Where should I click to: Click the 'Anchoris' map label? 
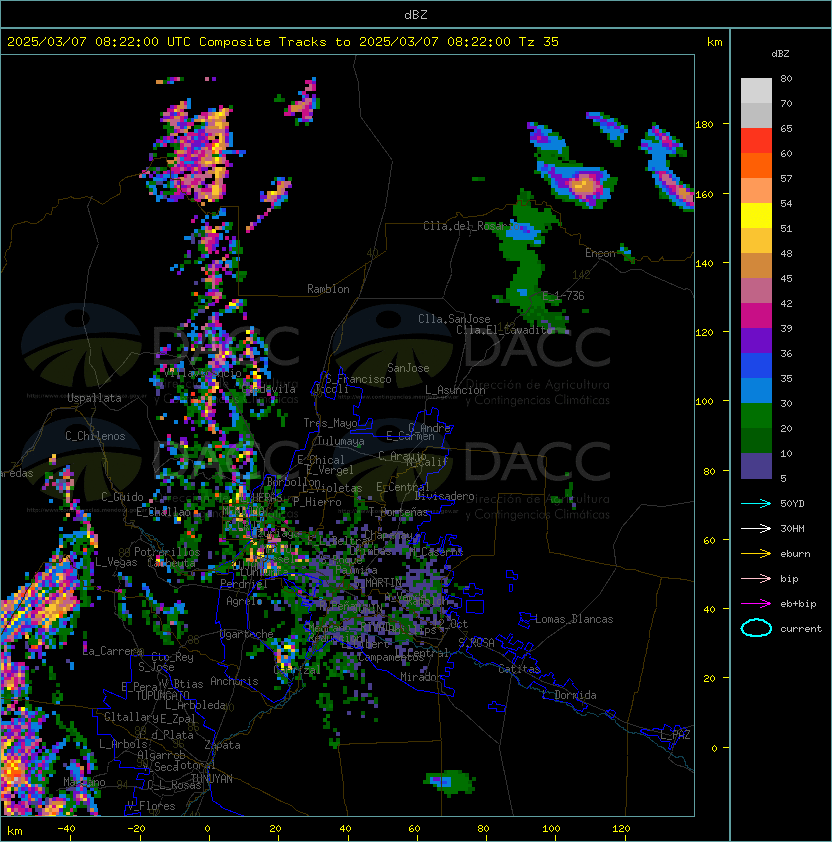pos(234,681)
